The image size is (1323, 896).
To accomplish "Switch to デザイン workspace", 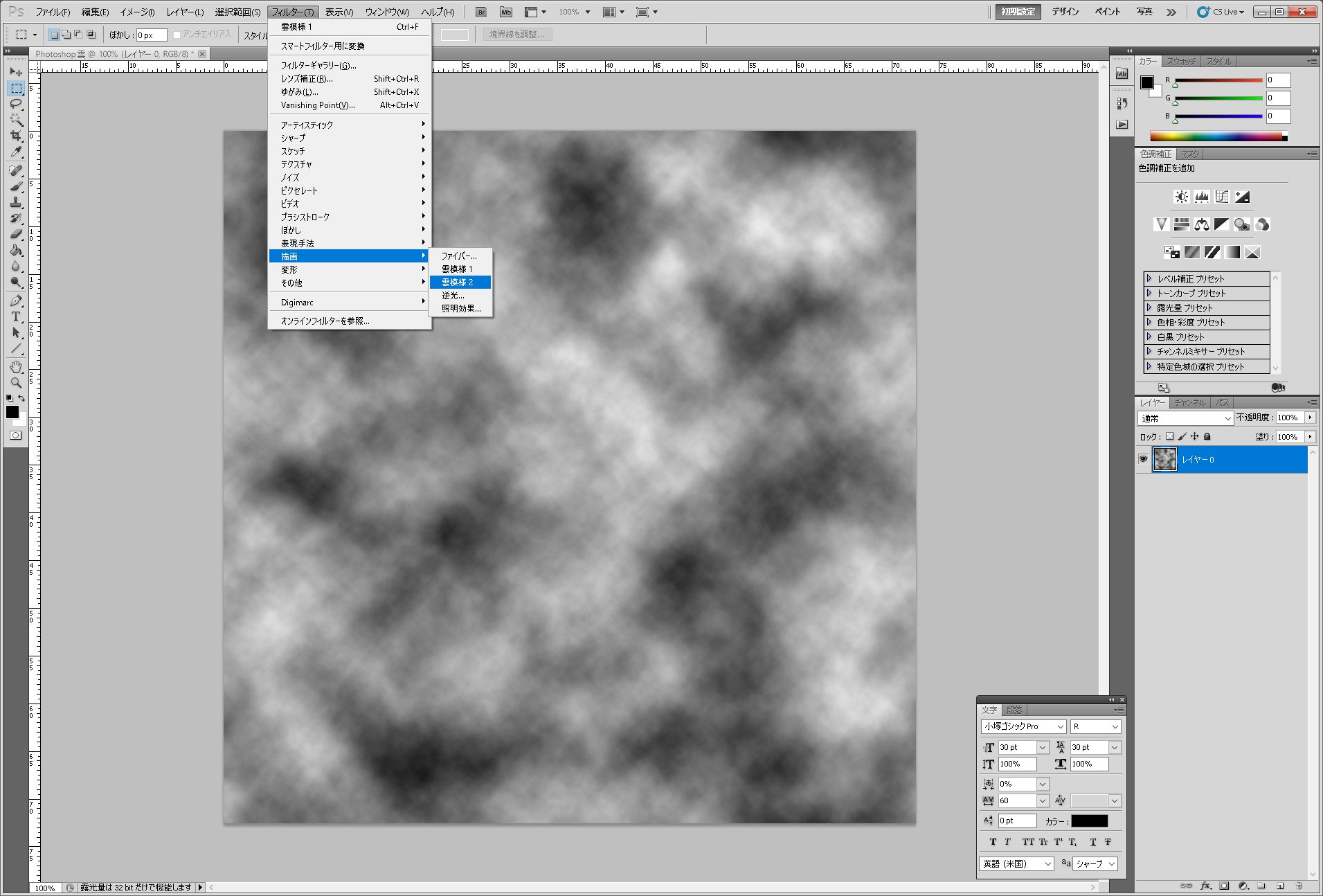I will (x=1065, y=12).
